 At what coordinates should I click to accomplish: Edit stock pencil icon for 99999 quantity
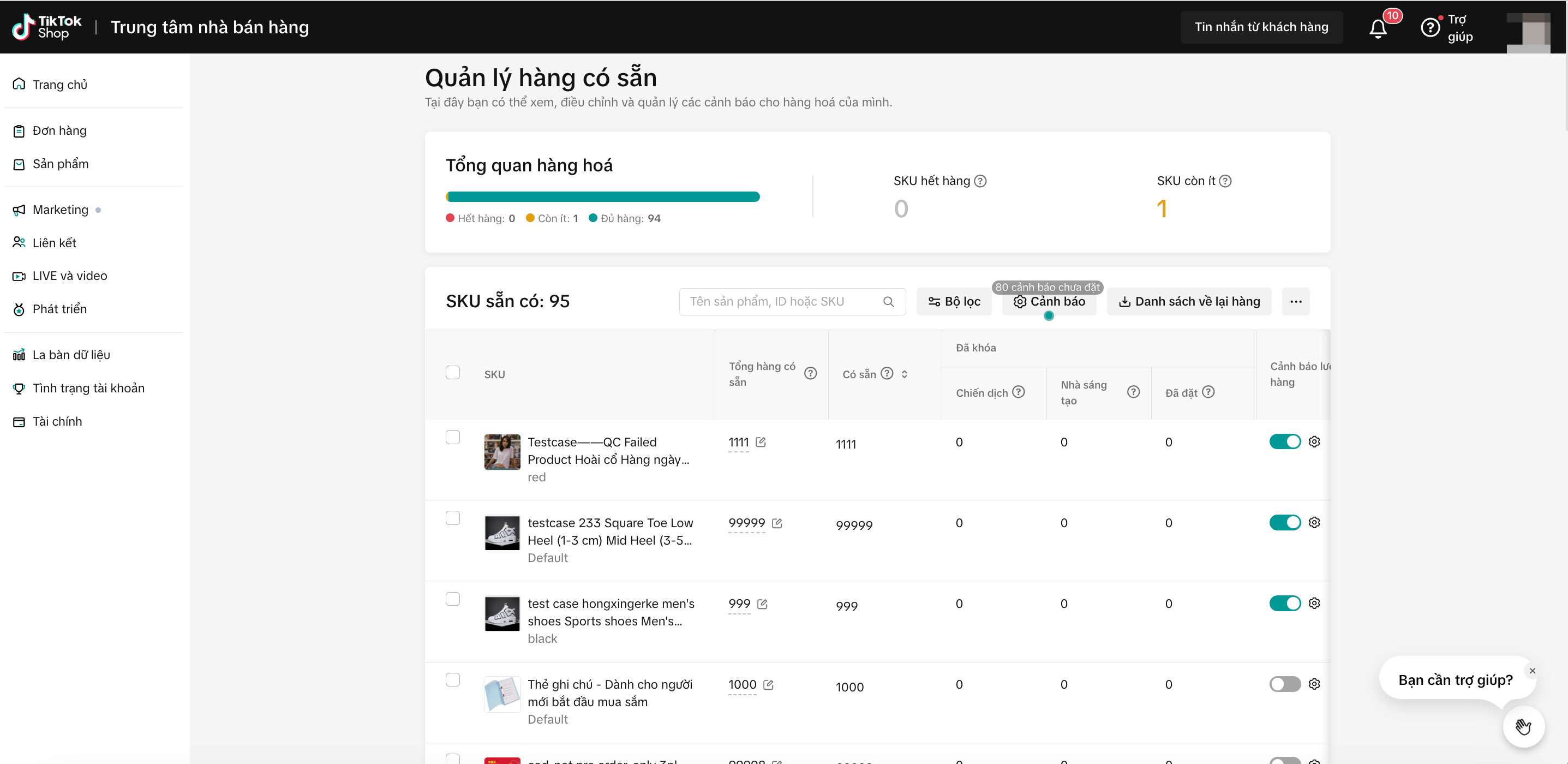[777, 523]
